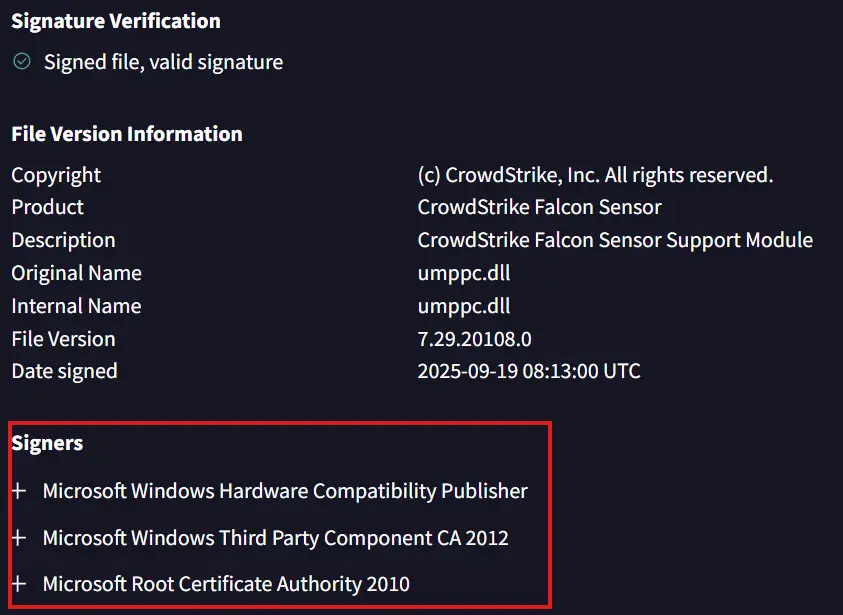The width and height of the screenshot is (843, 615).
Task: Click the Original Name value umppc.dll
Action: pos(464,273)
